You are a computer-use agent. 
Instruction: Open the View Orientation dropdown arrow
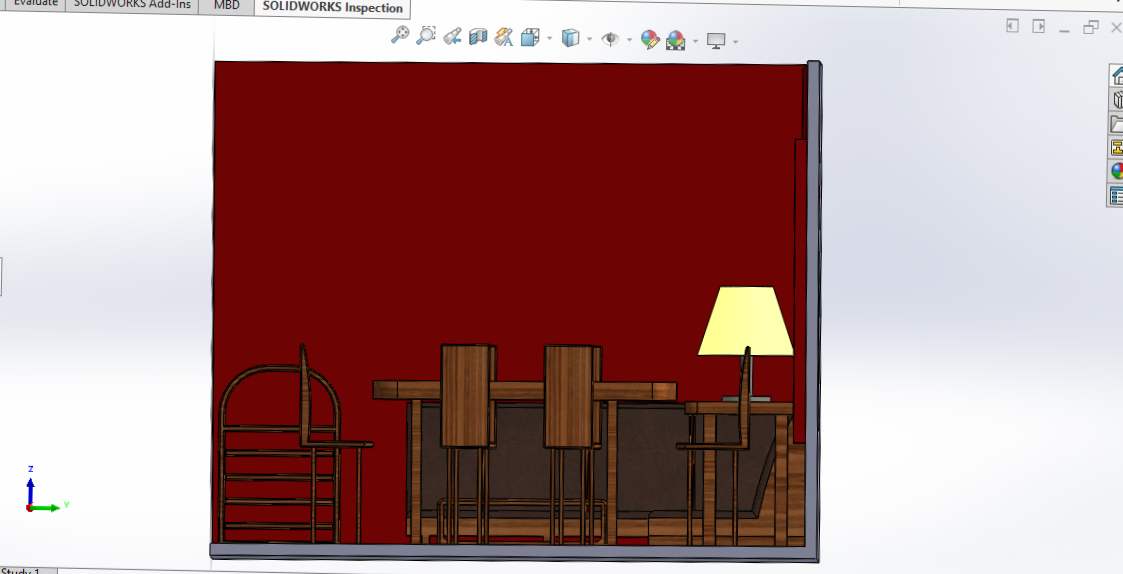549,38
